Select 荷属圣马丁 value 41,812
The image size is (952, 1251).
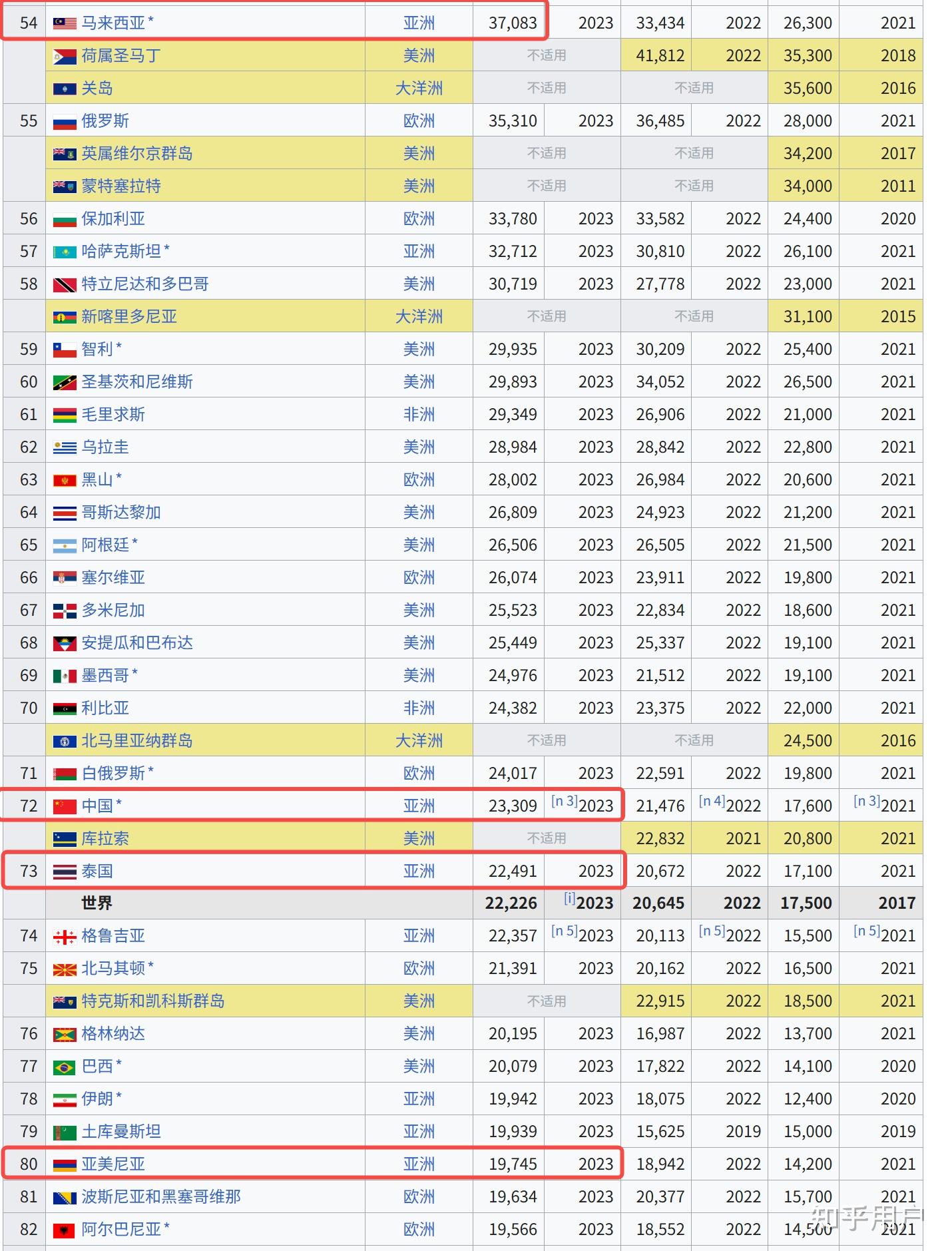[x=660, y=56]
